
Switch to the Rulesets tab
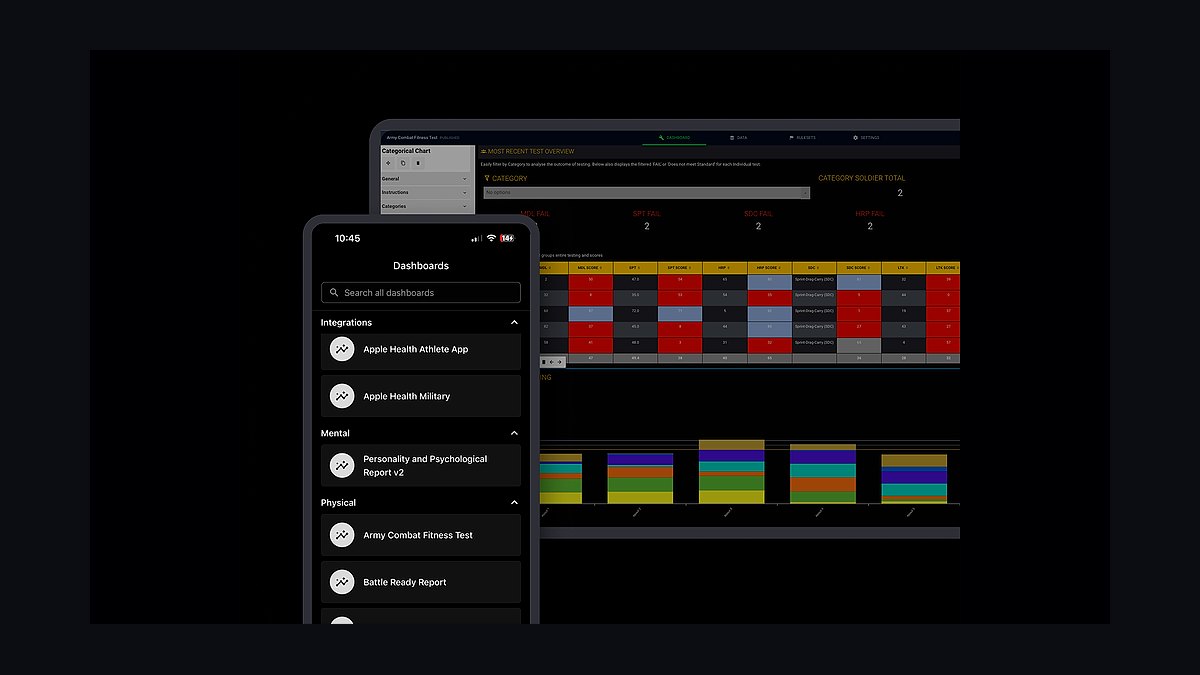pos(802,137)
